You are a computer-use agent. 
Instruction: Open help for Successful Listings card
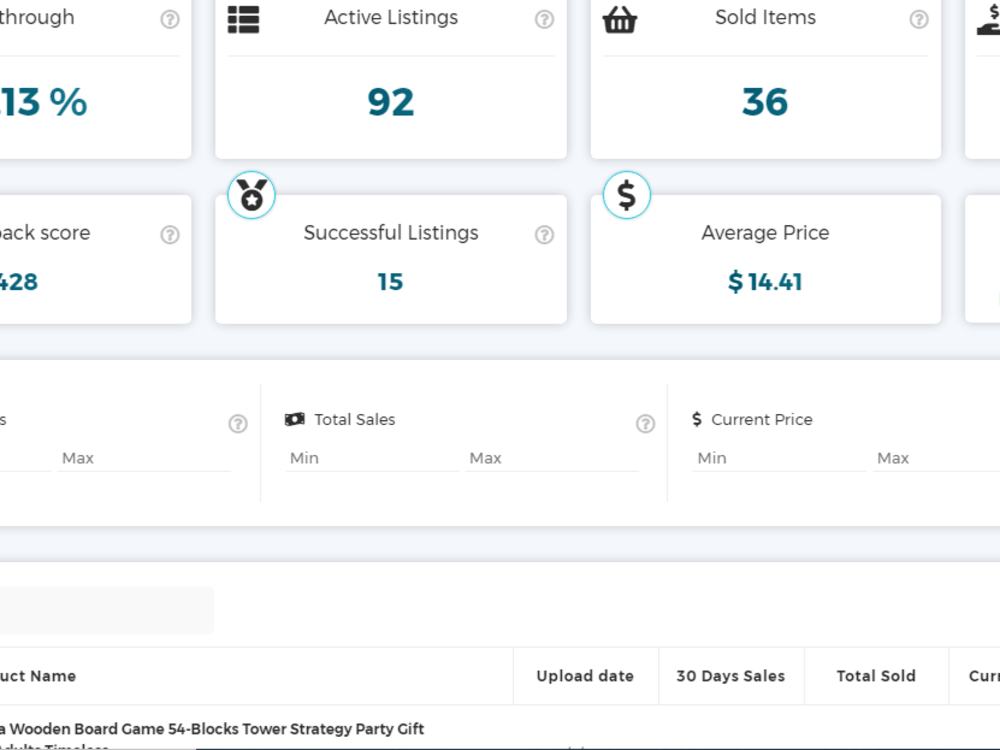(544, 235)
